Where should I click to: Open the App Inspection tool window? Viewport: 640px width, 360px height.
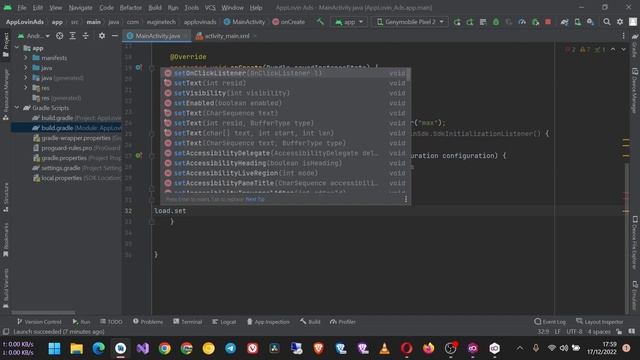268,322
